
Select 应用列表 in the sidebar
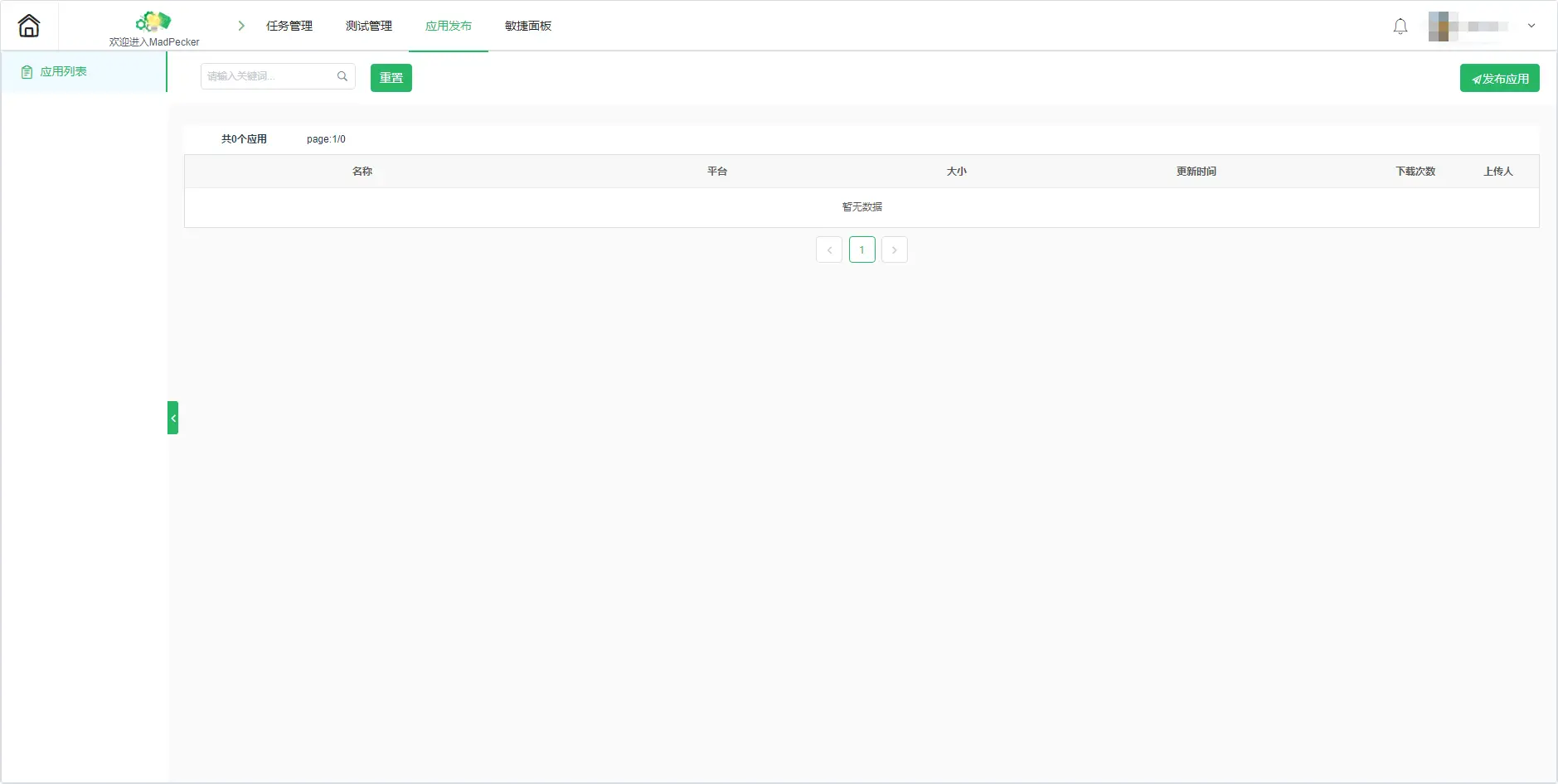pyautogui.click(x=84, y=72)
